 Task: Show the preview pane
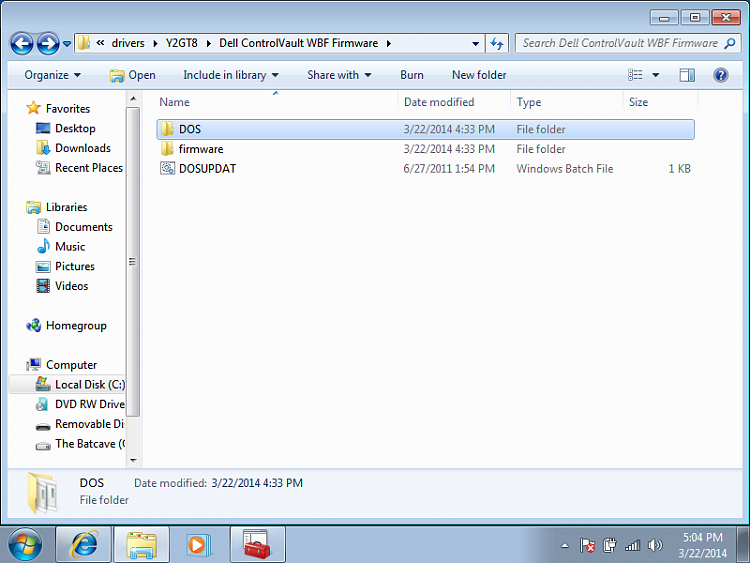tap(687, 75)
